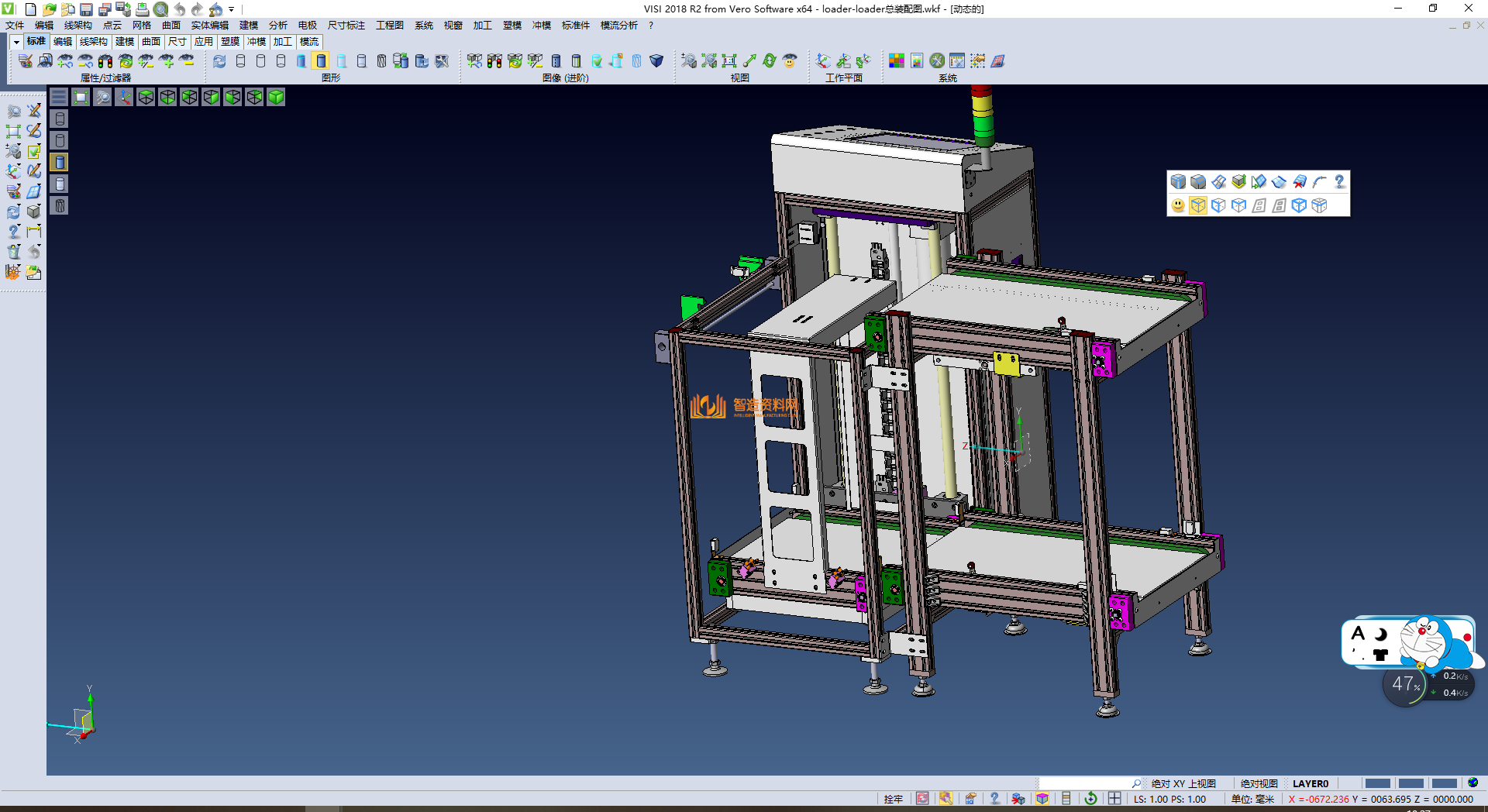Click the zoom magnifier icon in viewport toolbar
This screenshot has width=1488, height=812.
coord(102,97)
